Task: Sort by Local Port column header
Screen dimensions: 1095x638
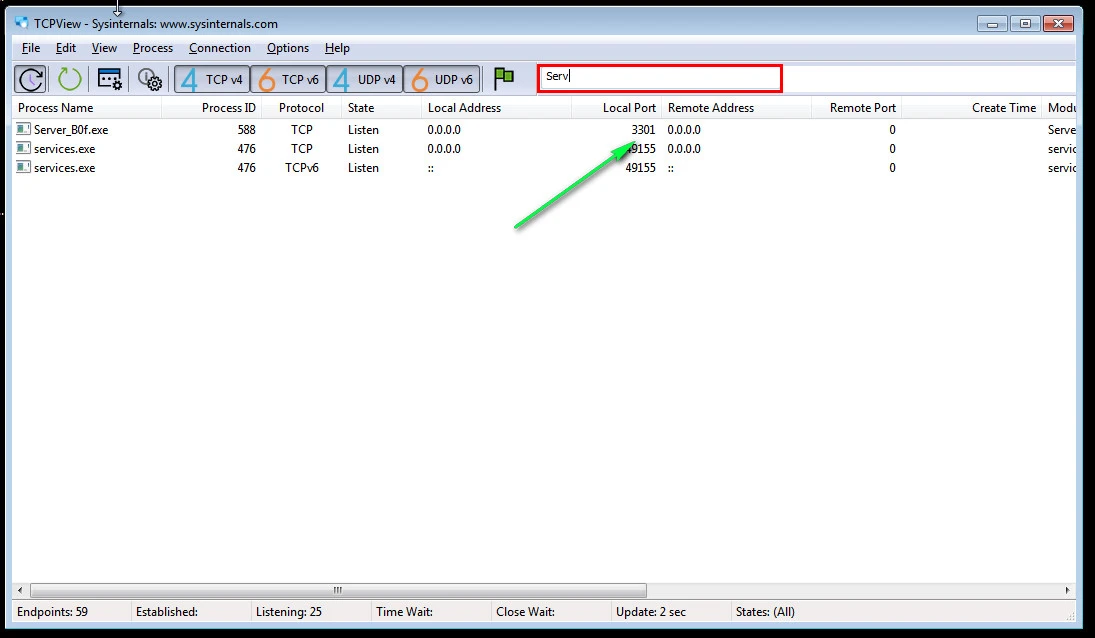Action: (617, 108)
